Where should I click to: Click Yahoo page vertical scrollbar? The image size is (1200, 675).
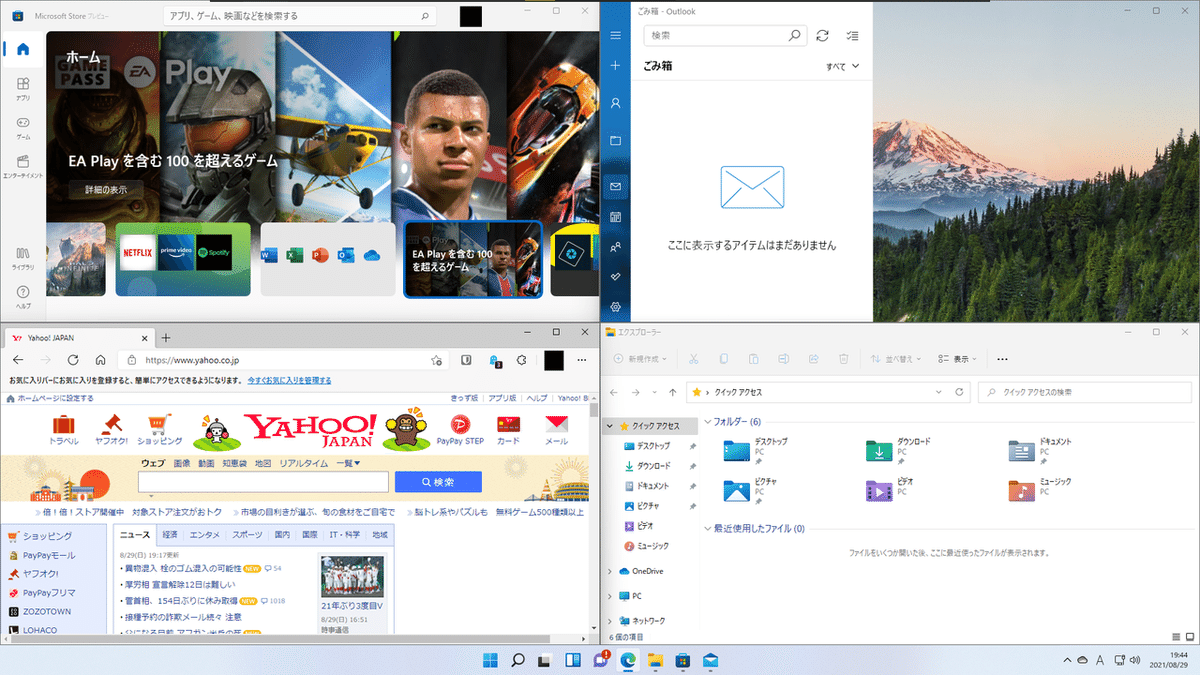click(594, 513)
